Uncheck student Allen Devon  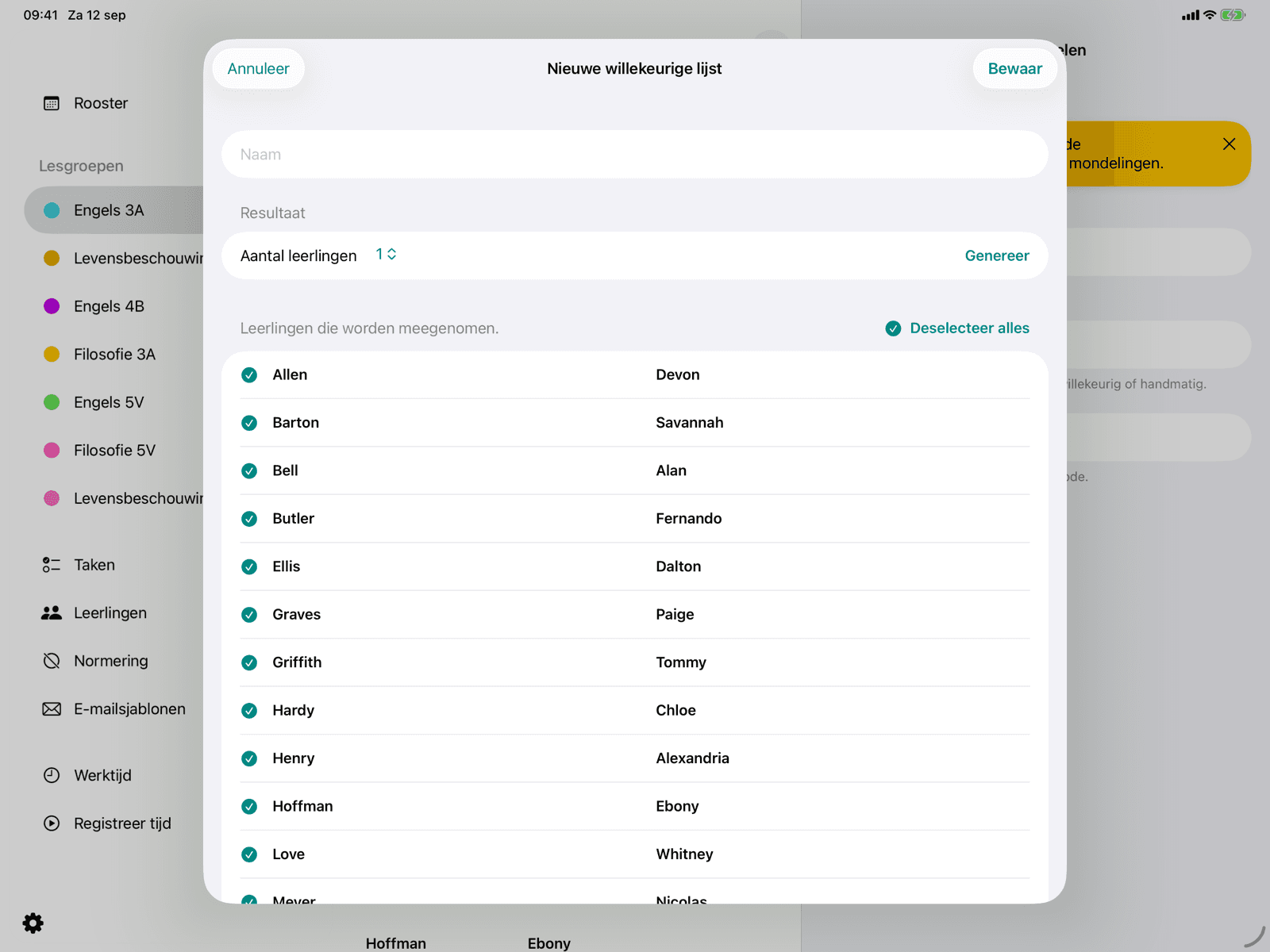tap(249, 375)
